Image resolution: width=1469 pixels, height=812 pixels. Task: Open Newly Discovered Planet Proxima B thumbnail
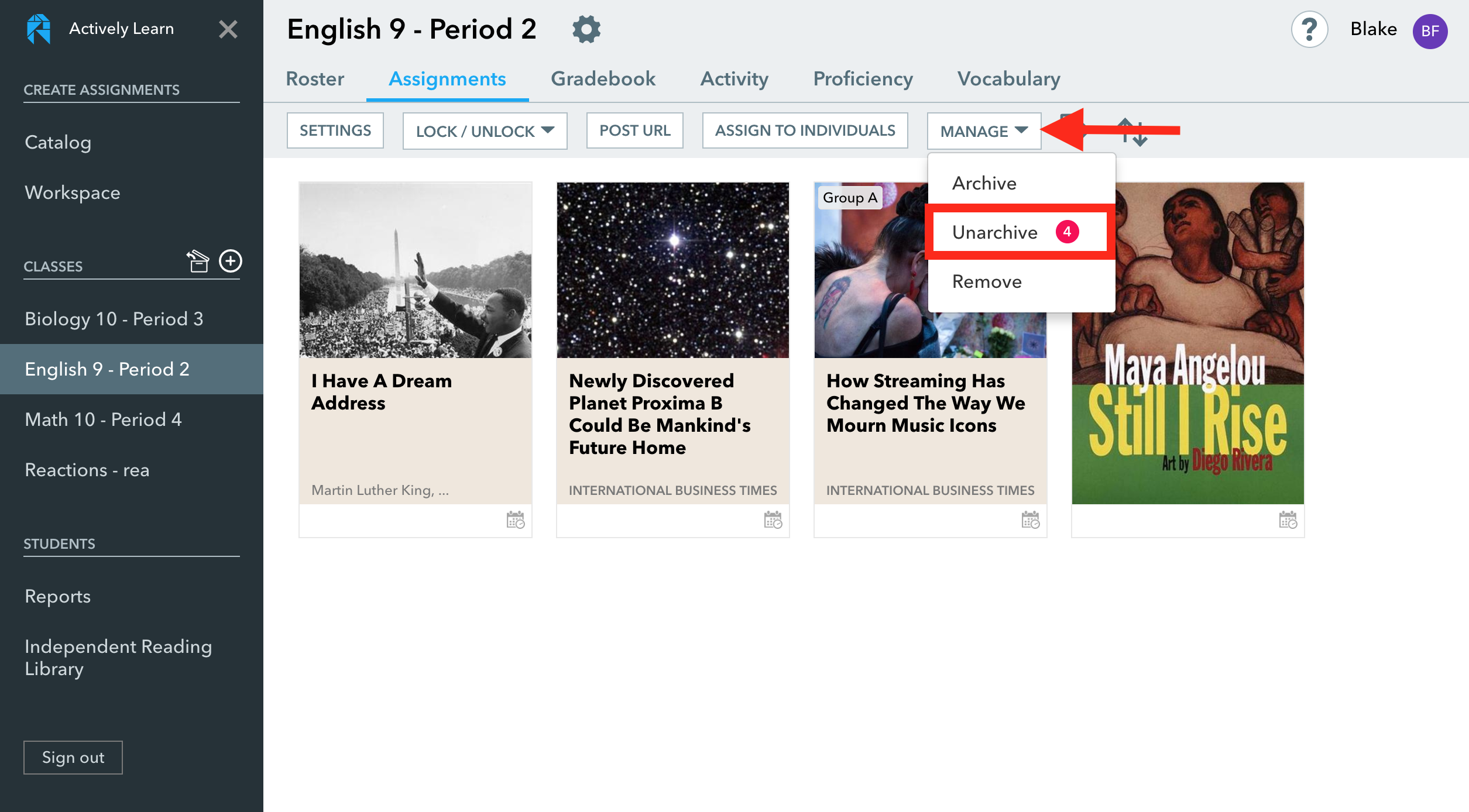click(673, 270)
